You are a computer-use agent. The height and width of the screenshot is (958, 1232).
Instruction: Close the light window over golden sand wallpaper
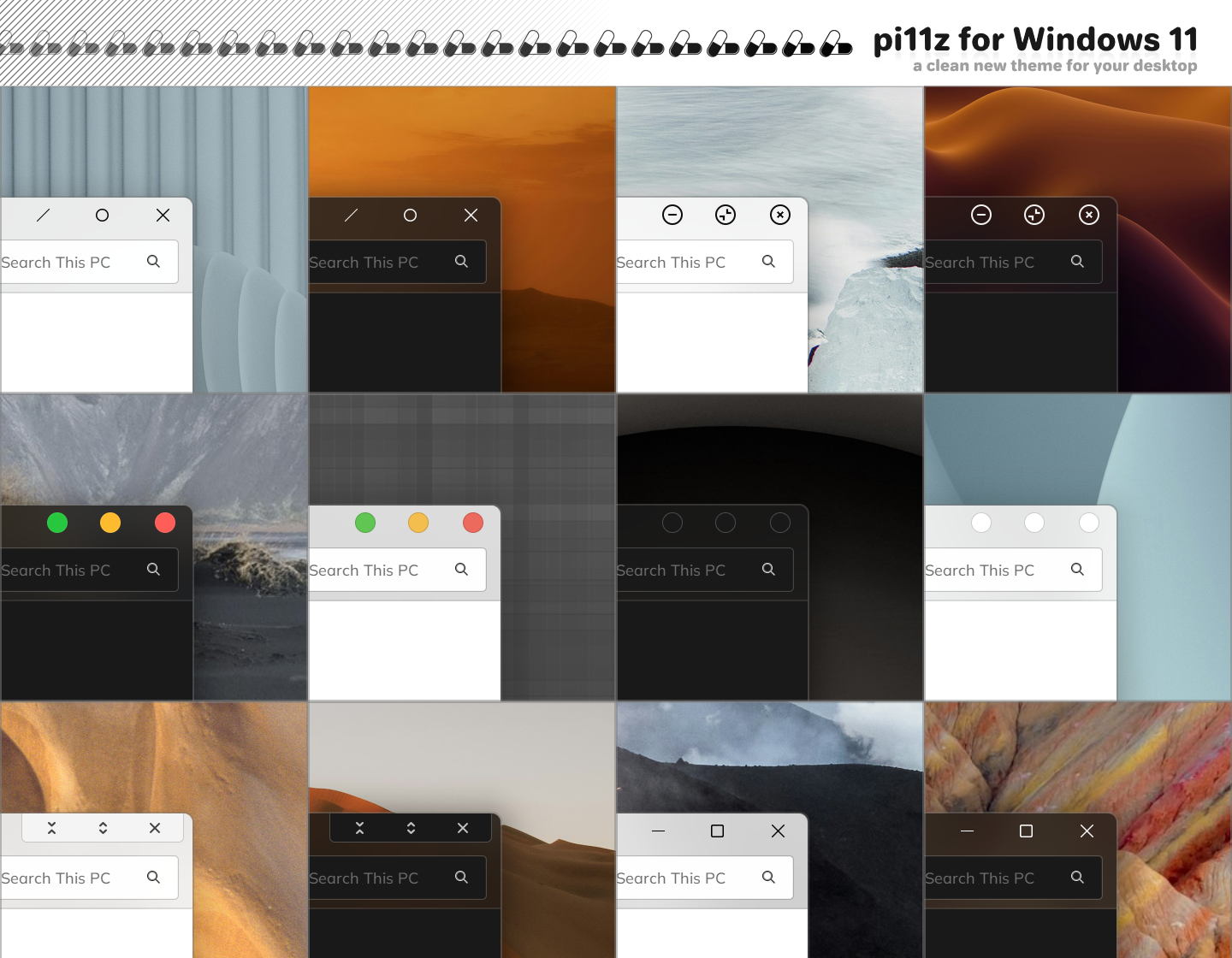(155, 828)
